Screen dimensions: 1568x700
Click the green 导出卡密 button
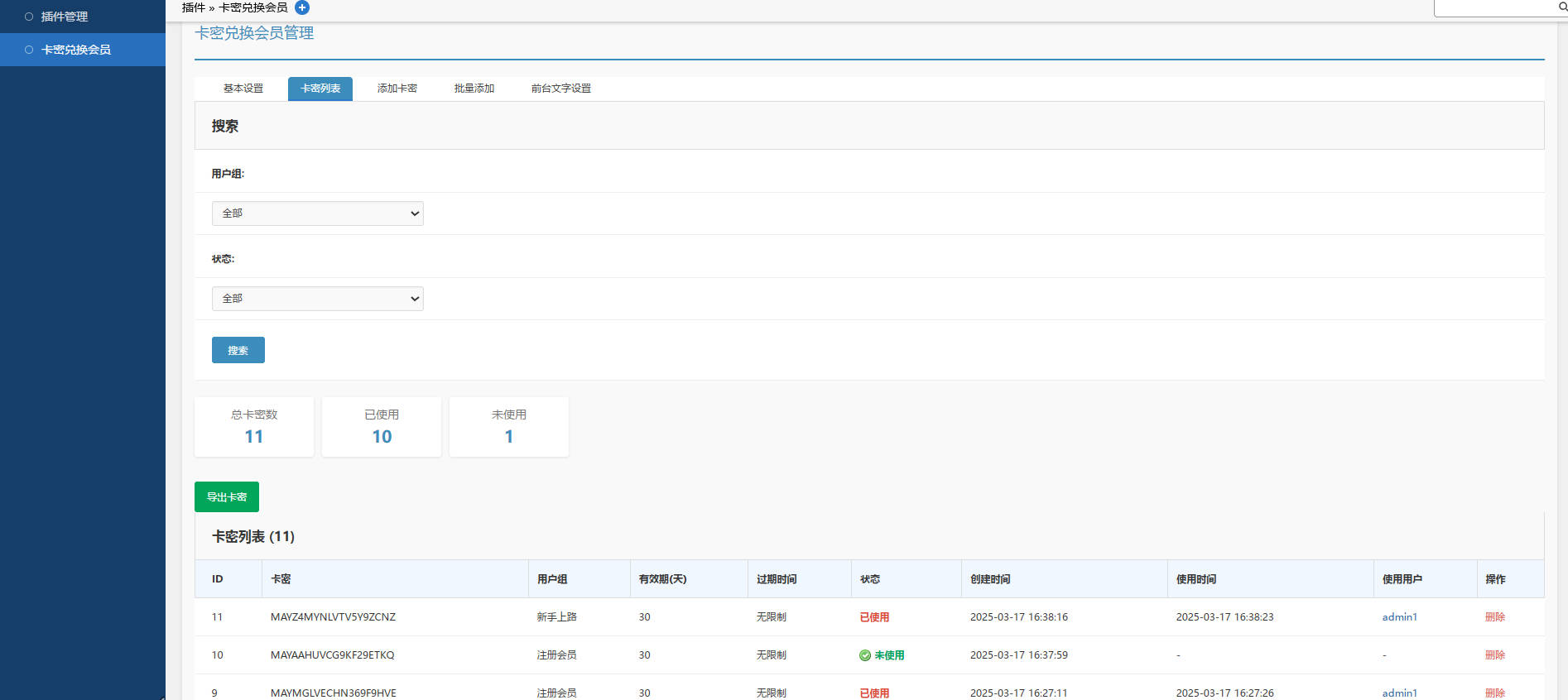pos(227,497)
